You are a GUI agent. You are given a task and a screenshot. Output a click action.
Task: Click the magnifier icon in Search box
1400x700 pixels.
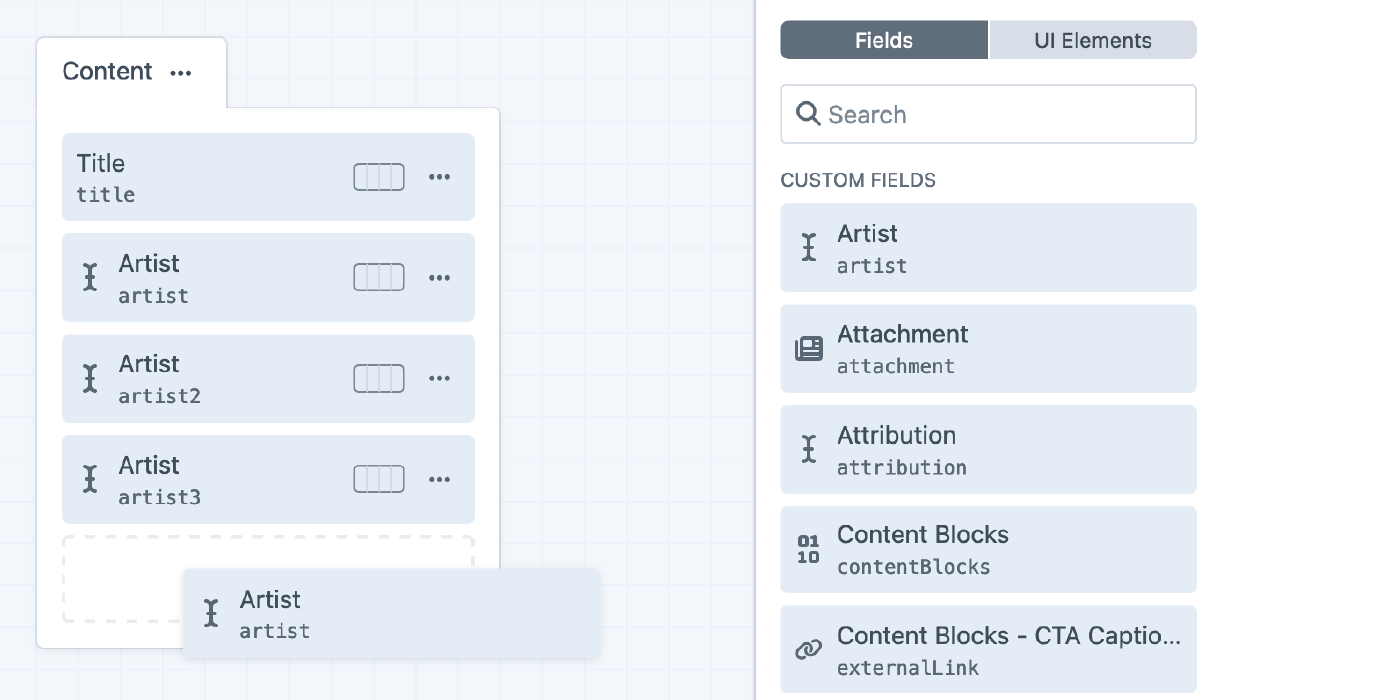click(808, 114)
